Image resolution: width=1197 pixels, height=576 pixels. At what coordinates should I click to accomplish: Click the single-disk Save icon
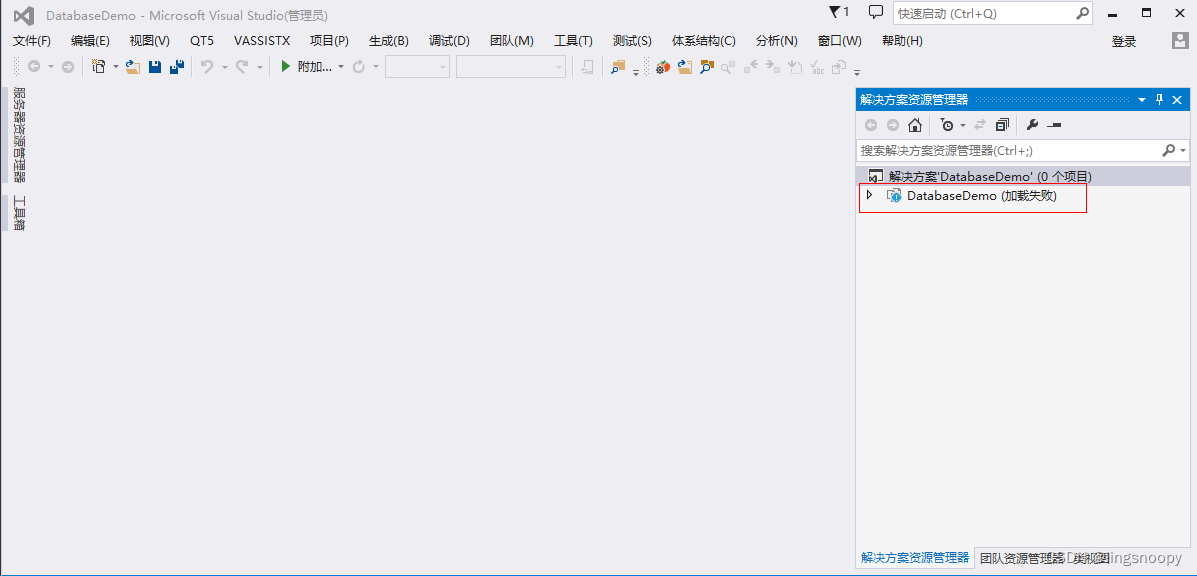point(155,67)
